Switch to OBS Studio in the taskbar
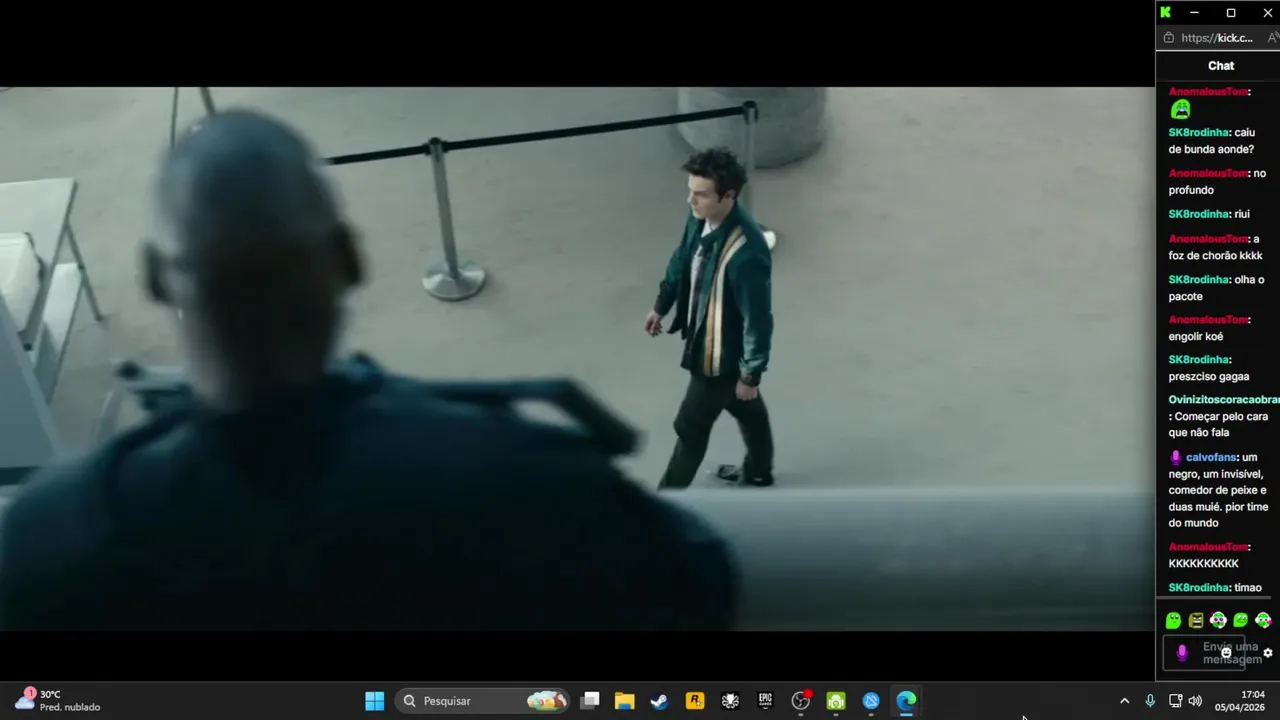 point(801,701)
